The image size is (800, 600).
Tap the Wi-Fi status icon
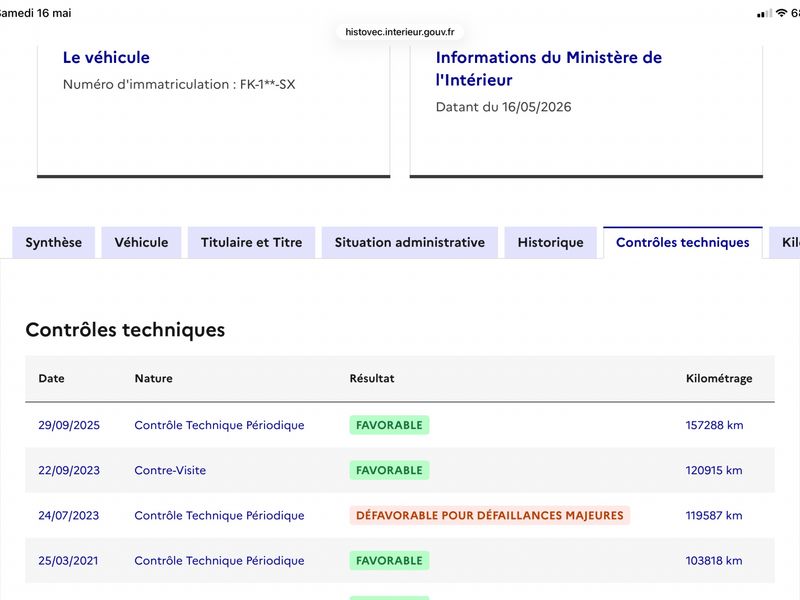point(781,13)
